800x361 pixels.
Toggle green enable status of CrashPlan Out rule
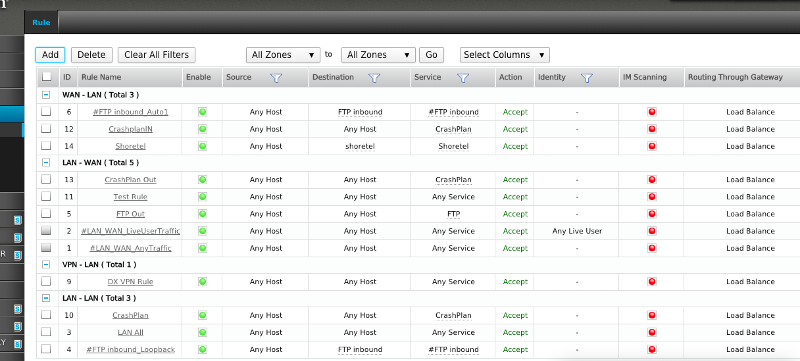pos(203,179)
